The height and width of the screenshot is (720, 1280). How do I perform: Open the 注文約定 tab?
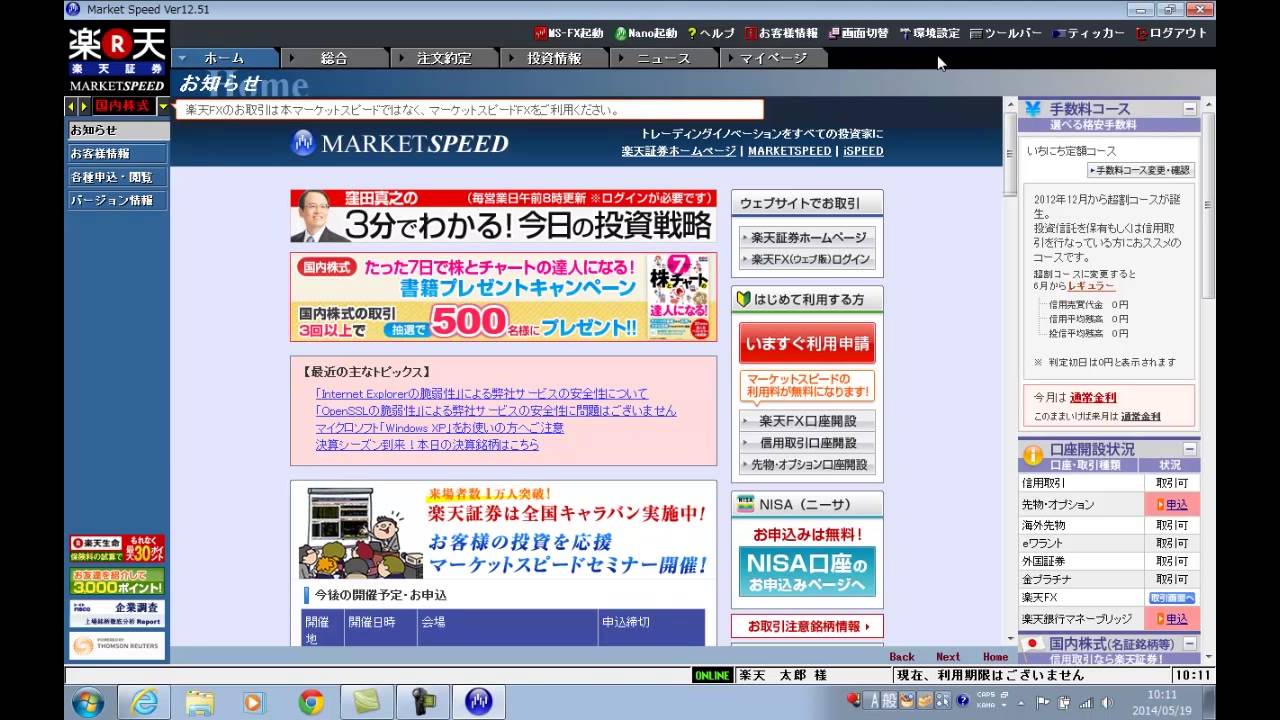click(x=444, y=58)
